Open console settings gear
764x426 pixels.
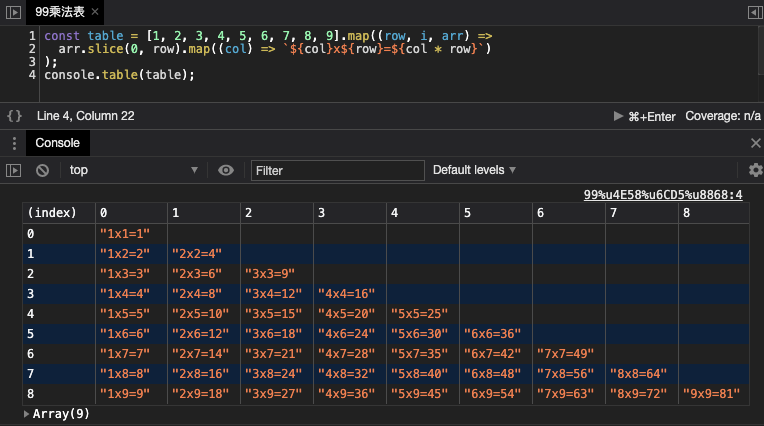pos(755,170)
